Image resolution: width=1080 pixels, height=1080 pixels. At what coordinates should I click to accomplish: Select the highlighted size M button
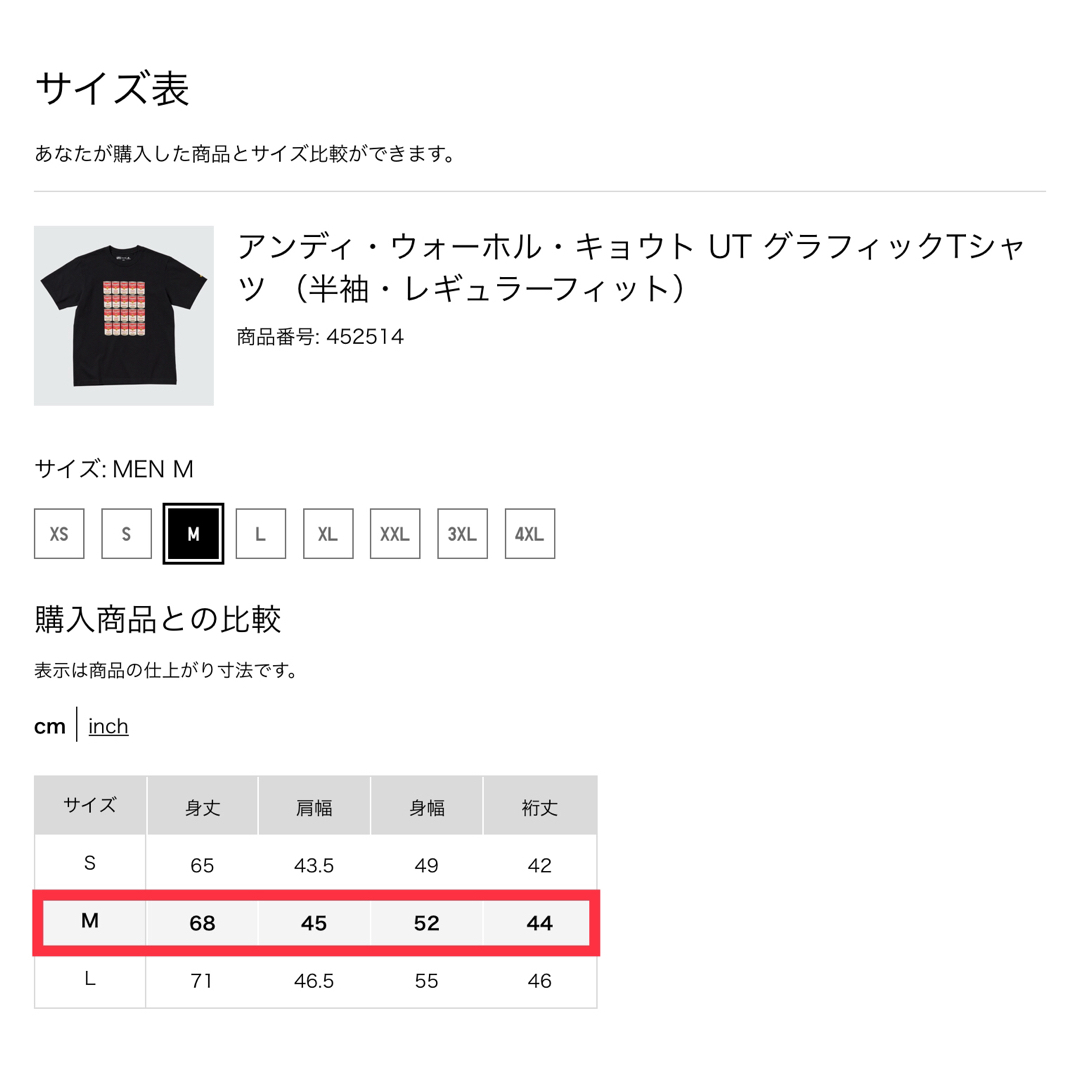coord(194,534)
